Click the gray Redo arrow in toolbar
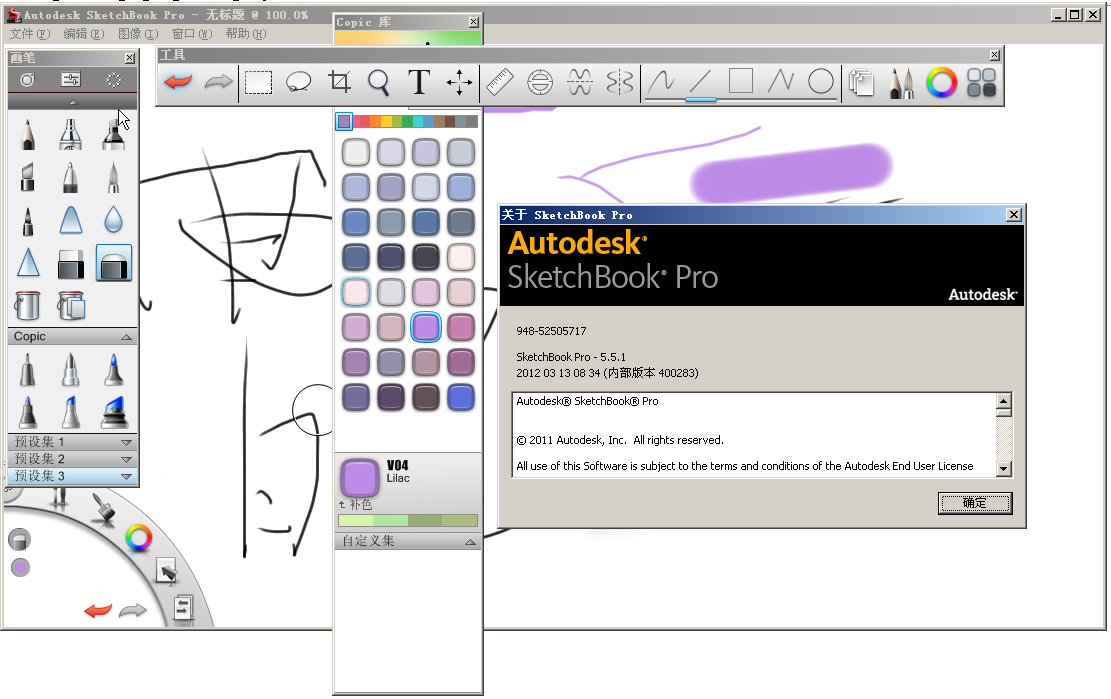1111x699 pixels. [218, 82]
